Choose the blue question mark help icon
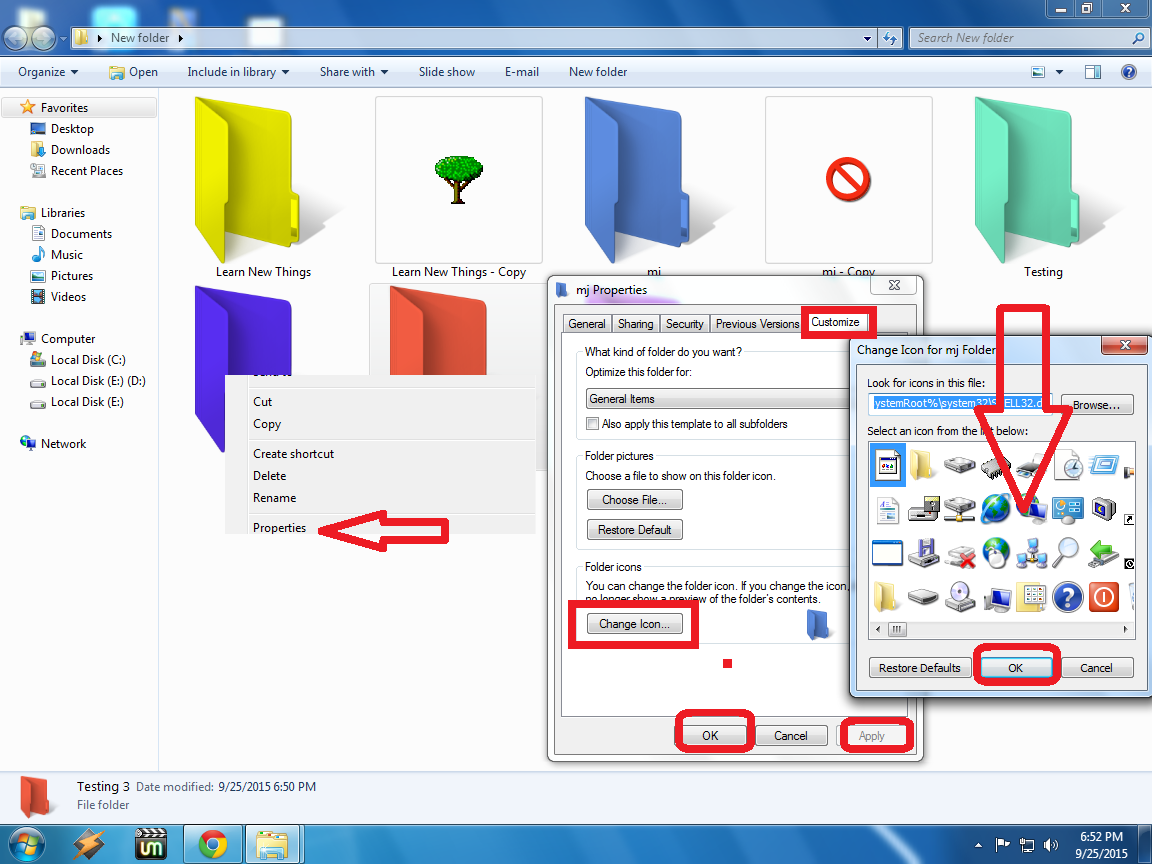Screen dimensions: 1152x864 [1067, 597]
